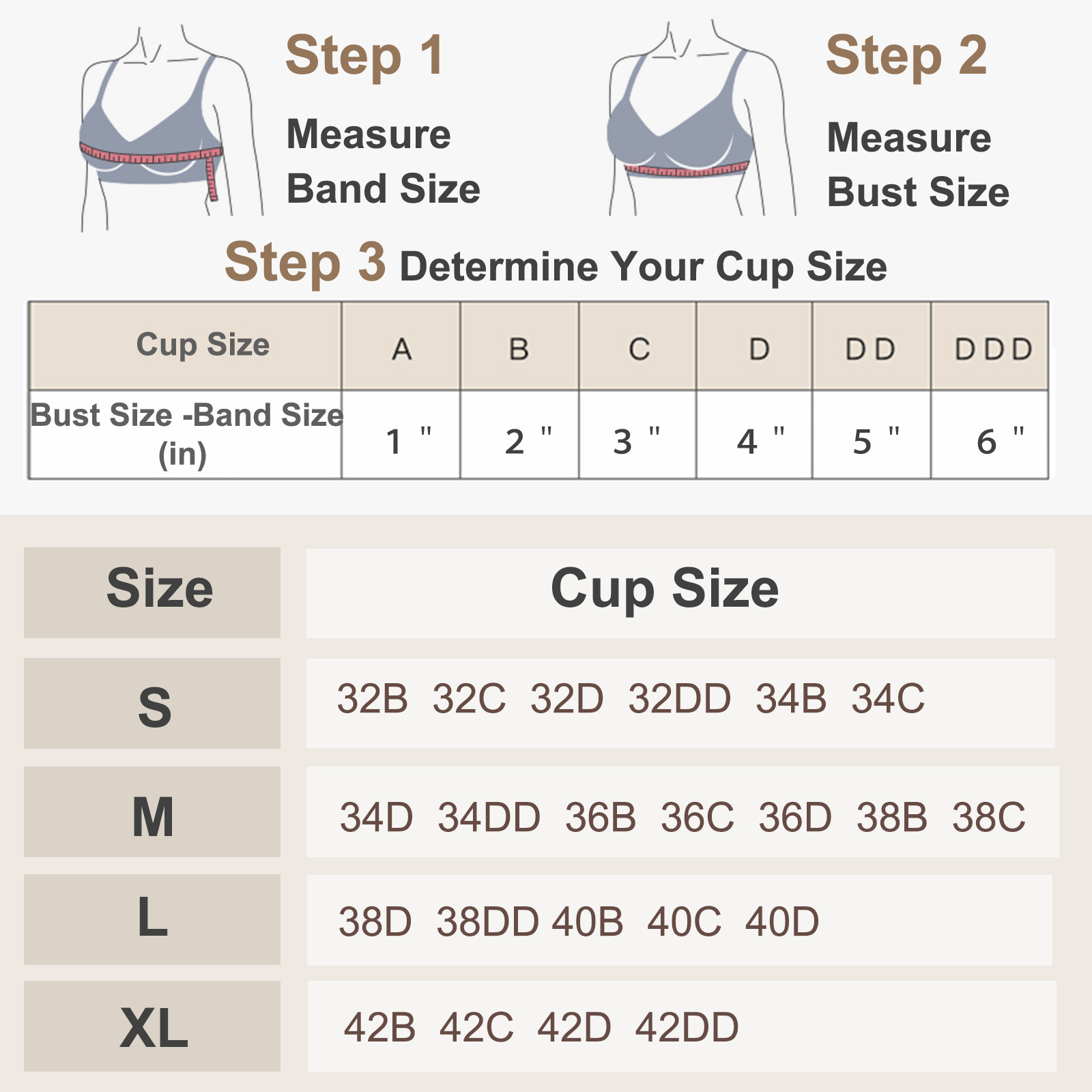This screenshot has width=1092, height=1092.
Task: Click the 32DD entry in size S
Action: click(x=680, y=699)
